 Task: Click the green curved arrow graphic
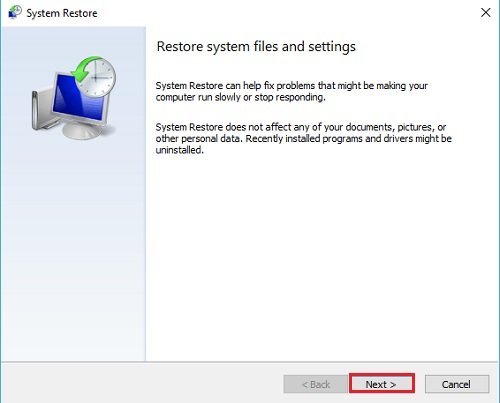point(81,69)
